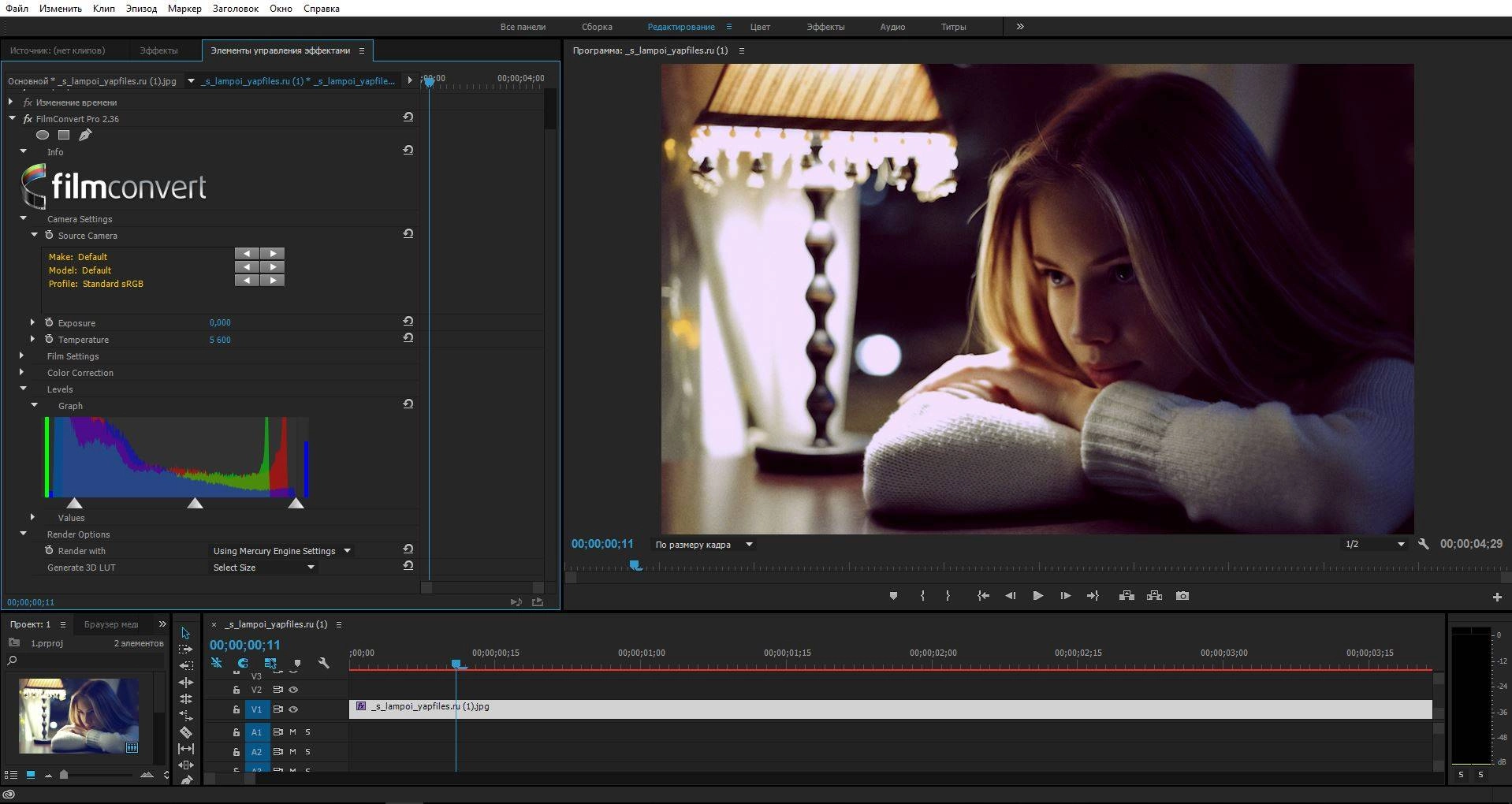Collapse Camera Settings section
The width and height of the screenshot is (1512, 804).
tap(23, 218)
